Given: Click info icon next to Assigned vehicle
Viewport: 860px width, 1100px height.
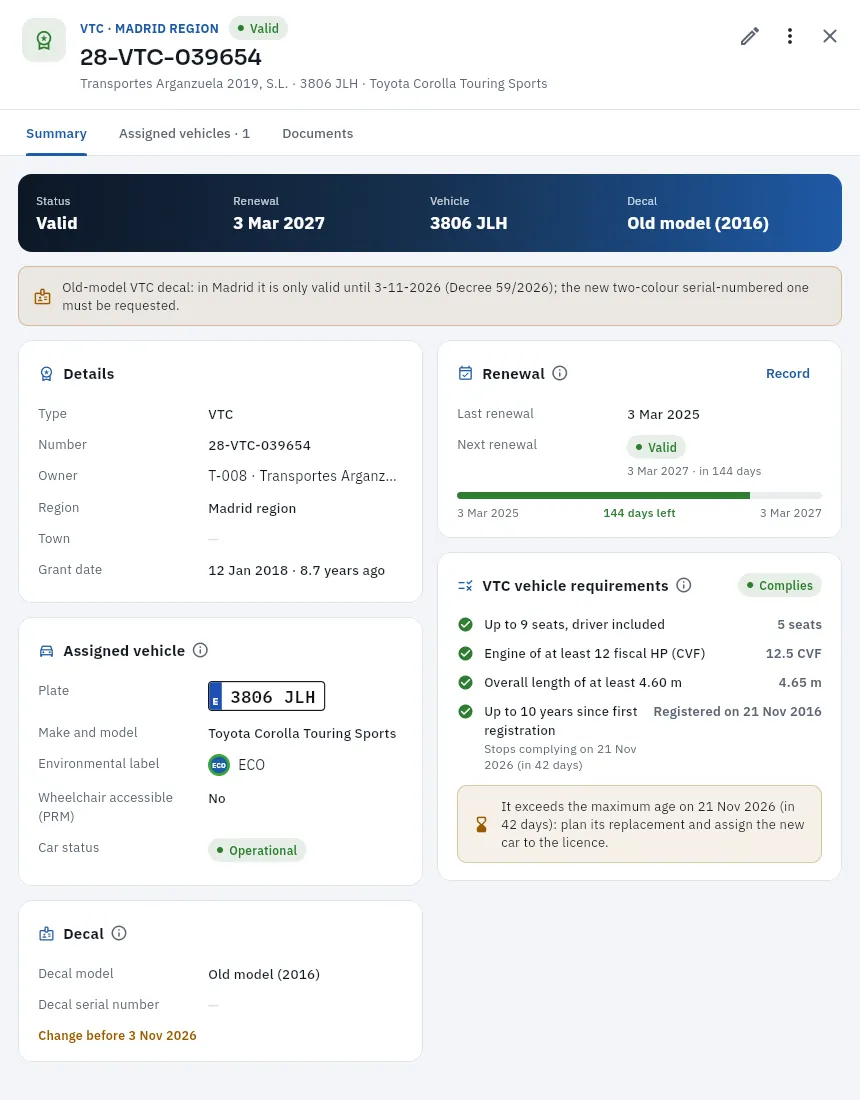Looking at the screenshot, I should pos(200,650).
